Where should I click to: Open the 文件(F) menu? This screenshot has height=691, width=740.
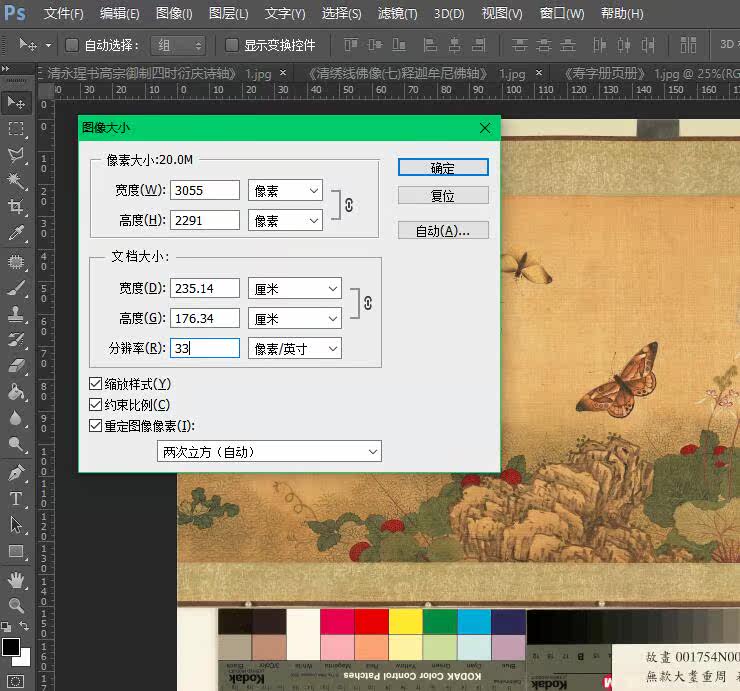(x=63, y=13)
